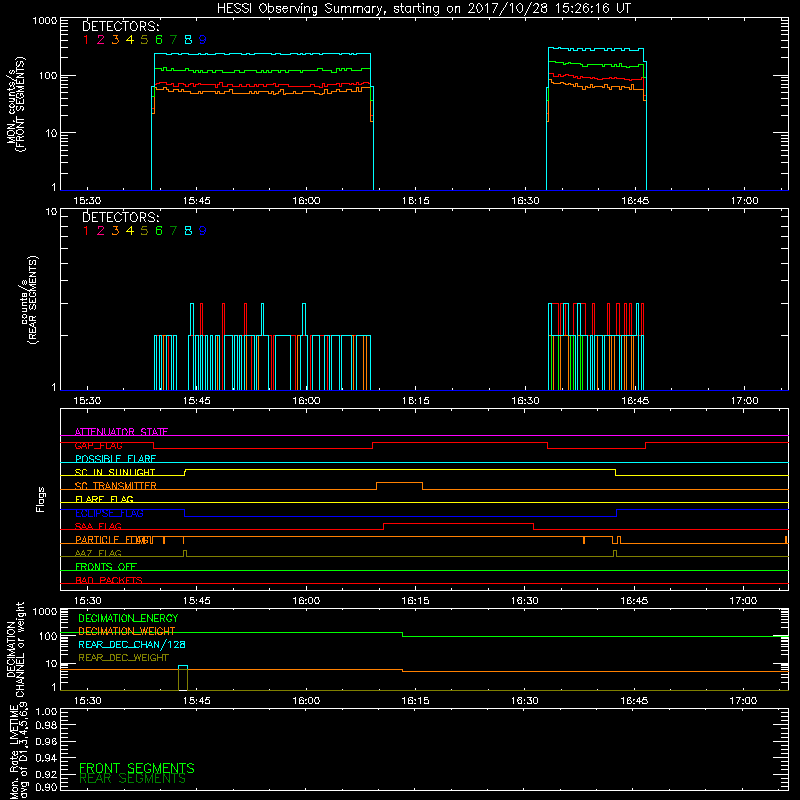
Task: Select cyan detector 8 in rear segments legend
Action: [x=188, y=231]
